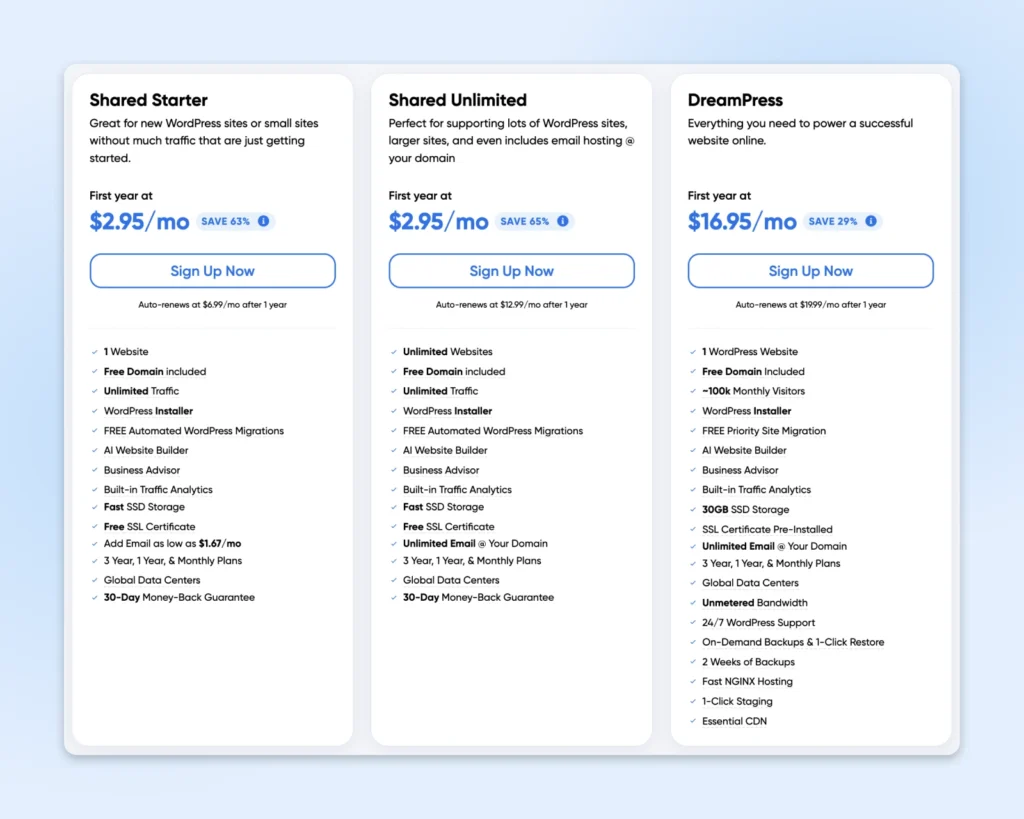This screenshot has height=819, width=1024.
Task: Click On-Demand Backups & 1-Click Restore feature
Action: [793, 642]
